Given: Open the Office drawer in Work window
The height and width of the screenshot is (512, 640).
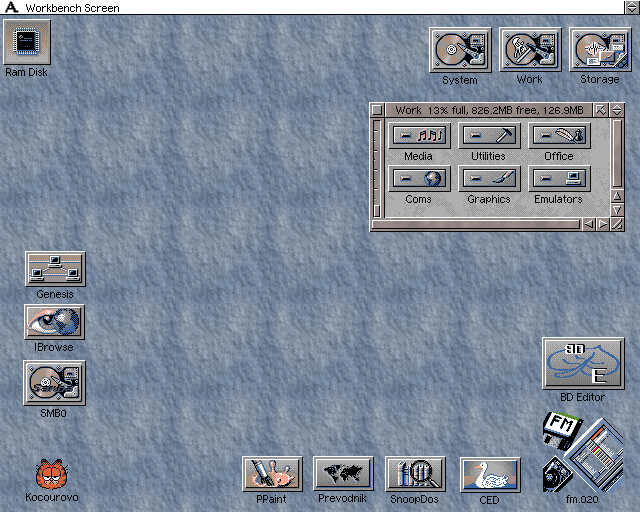Looking at the screenshot, I should pos(559,136).
